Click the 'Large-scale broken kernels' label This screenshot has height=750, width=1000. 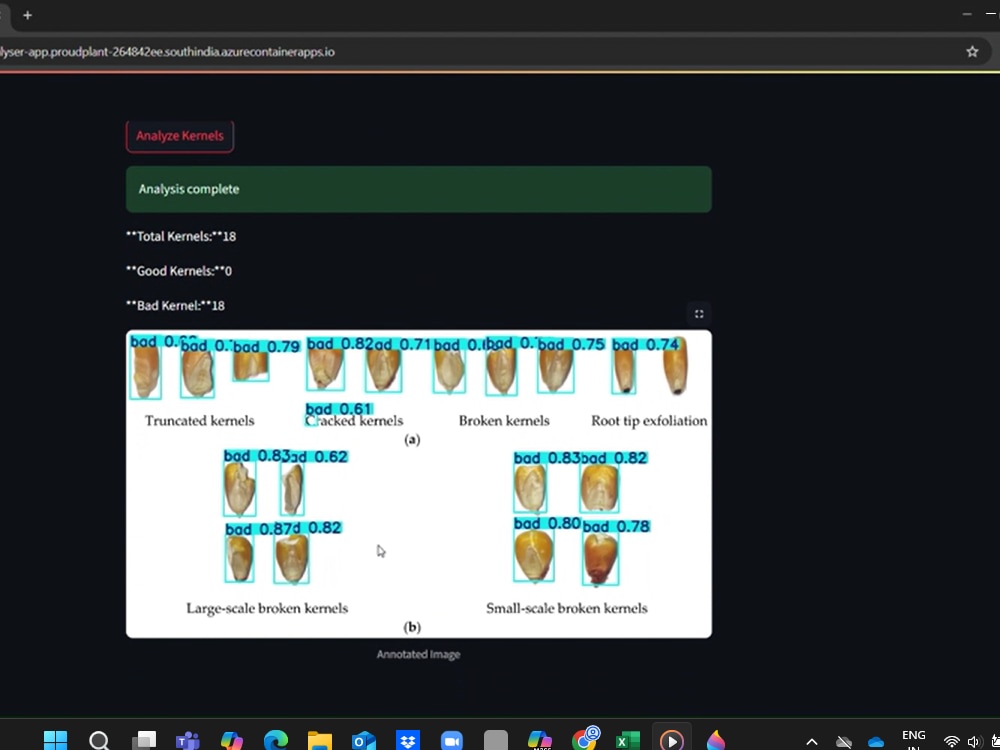point(267,608)
